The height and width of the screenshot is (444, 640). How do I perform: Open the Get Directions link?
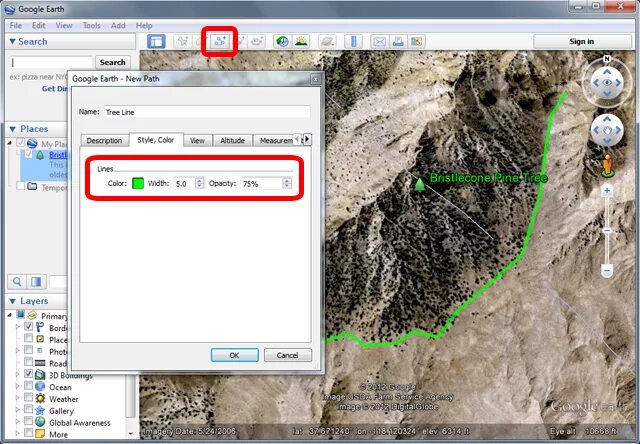(x=55, y=89)
